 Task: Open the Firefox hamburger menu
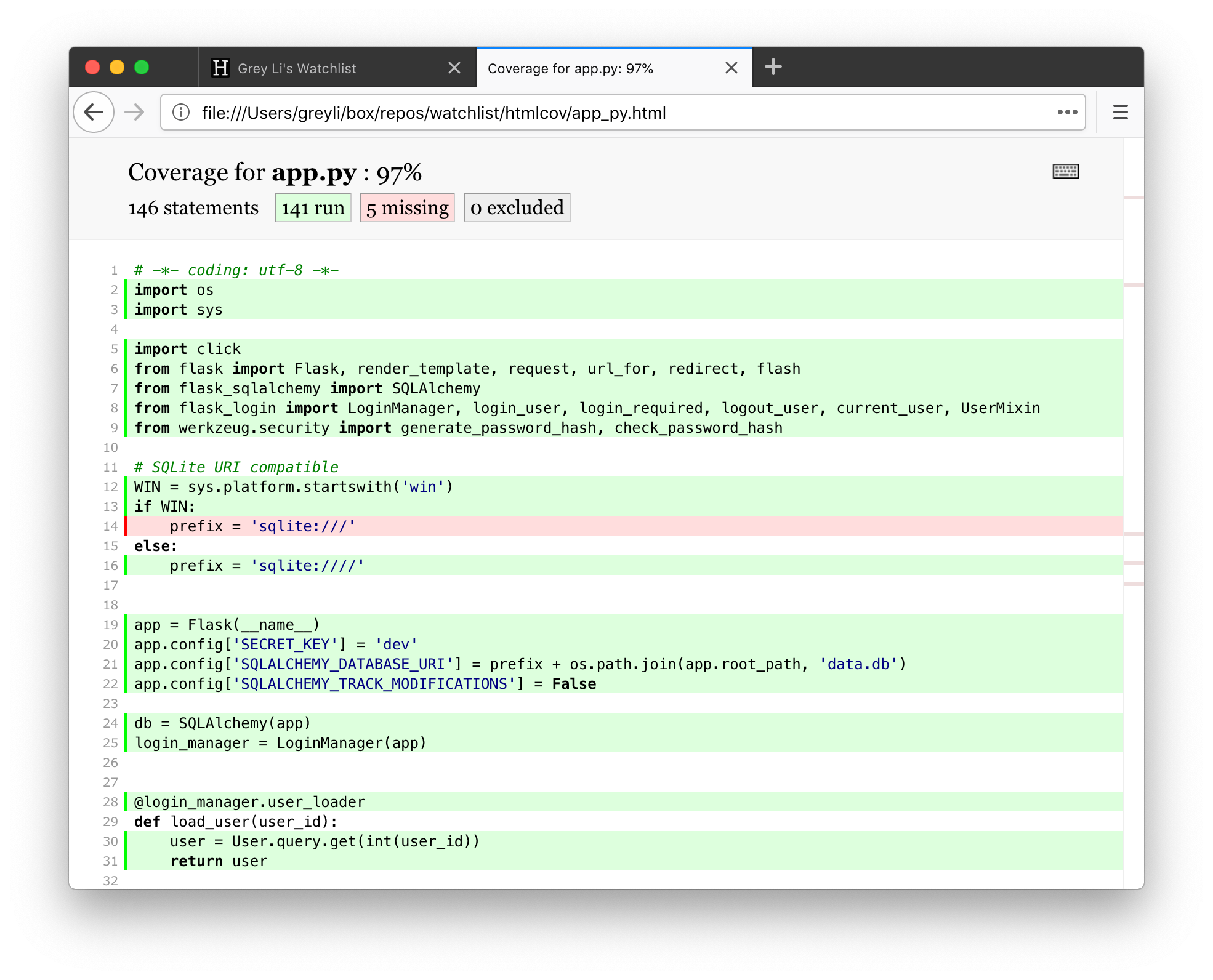click(x=1120, y=113)
